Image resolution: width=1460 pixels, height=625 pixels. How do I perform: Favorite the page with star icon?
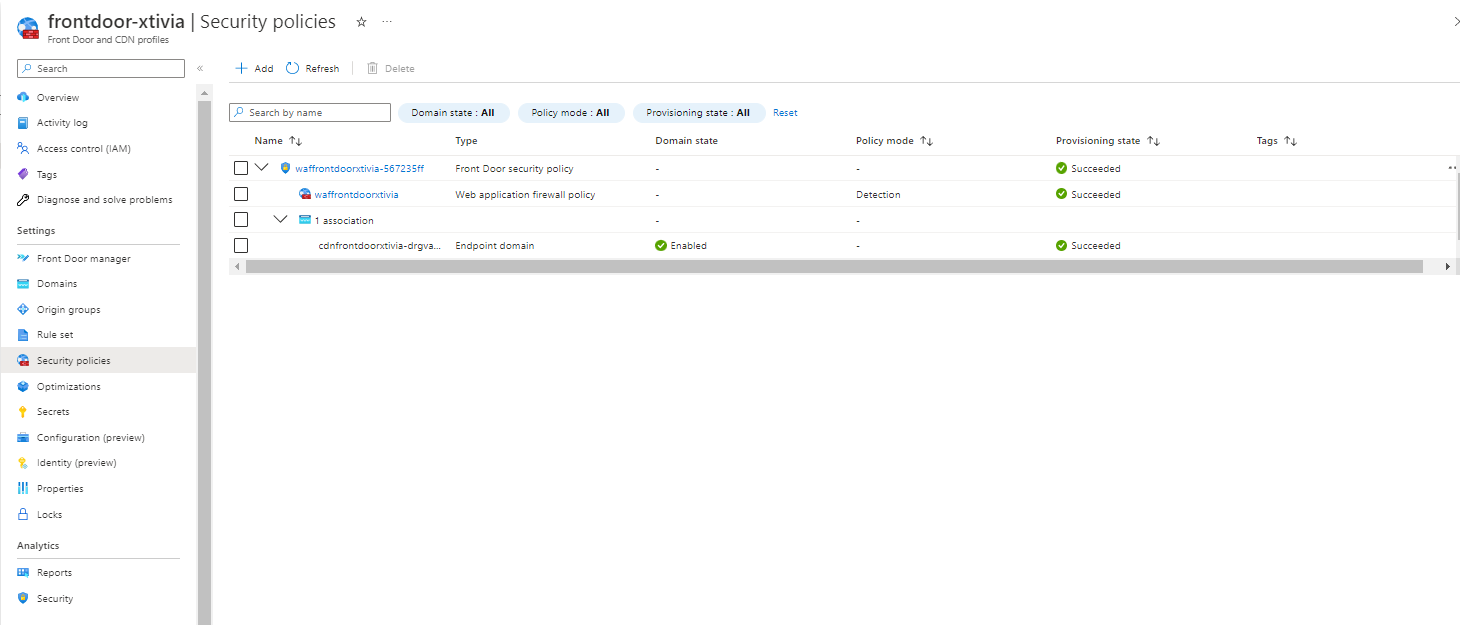[361, 22]
